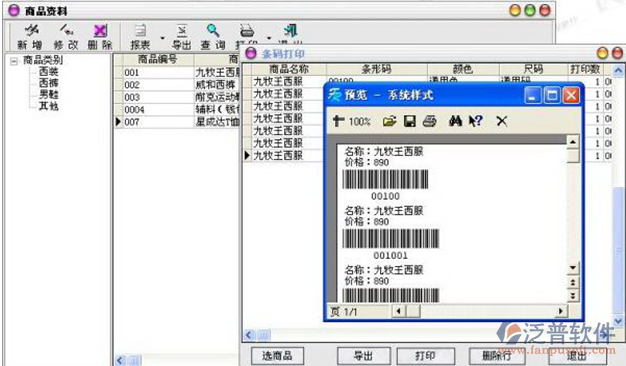Image resolution: width=626 pixels, height=366 pixels.
Task: Open the dropdown arrow beside 报表
Action: click(x=162, y=38)
